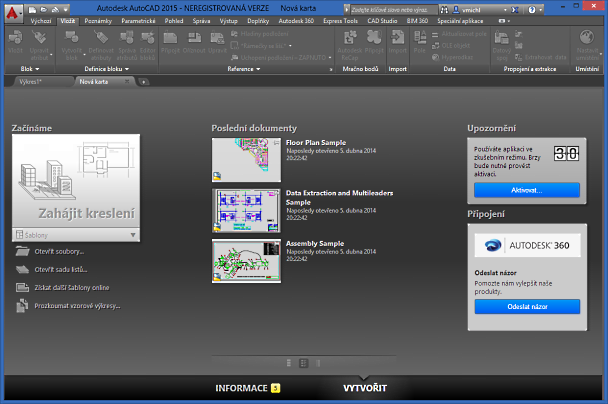Click the binoculars search icon
The width and height of the screenshot is (608, 404).
444,10
